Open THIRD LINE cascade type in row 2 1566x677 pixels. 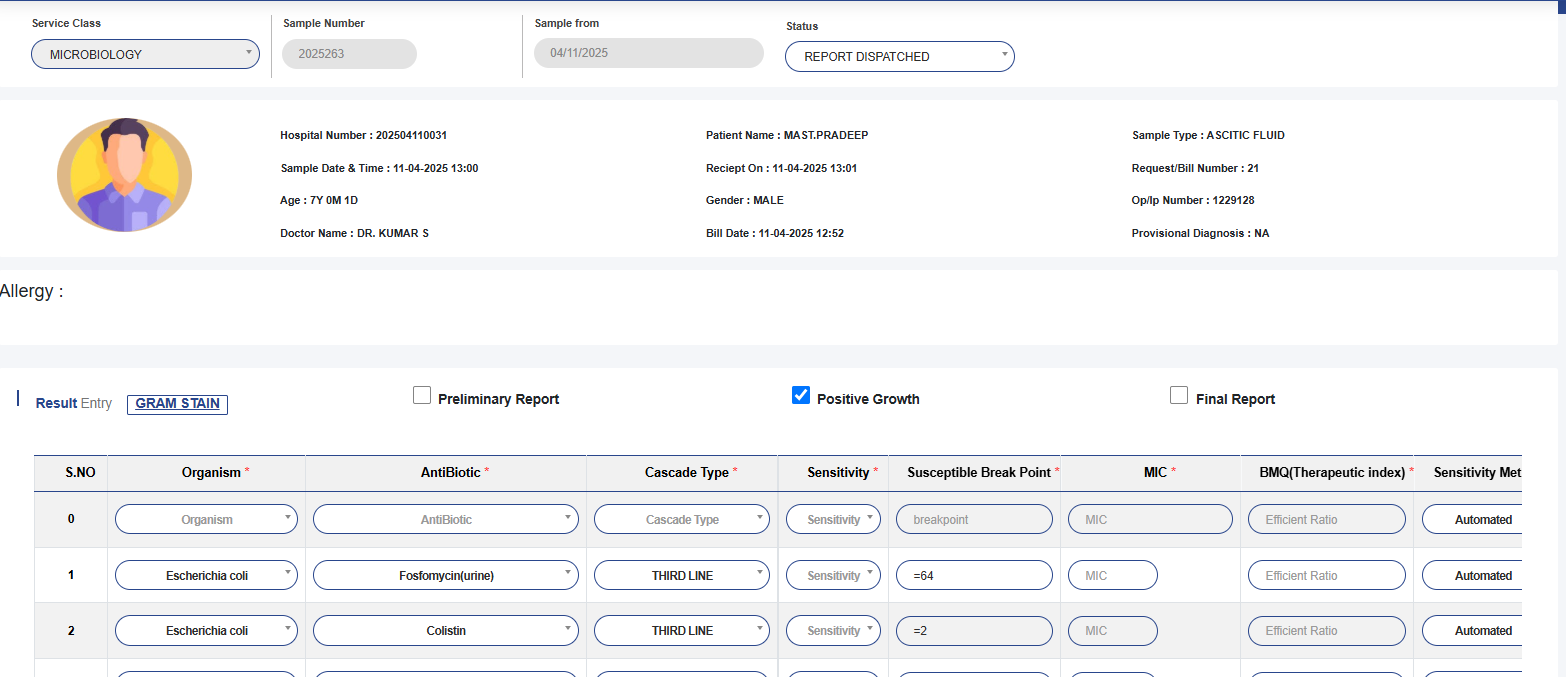(x=682, y=631)
